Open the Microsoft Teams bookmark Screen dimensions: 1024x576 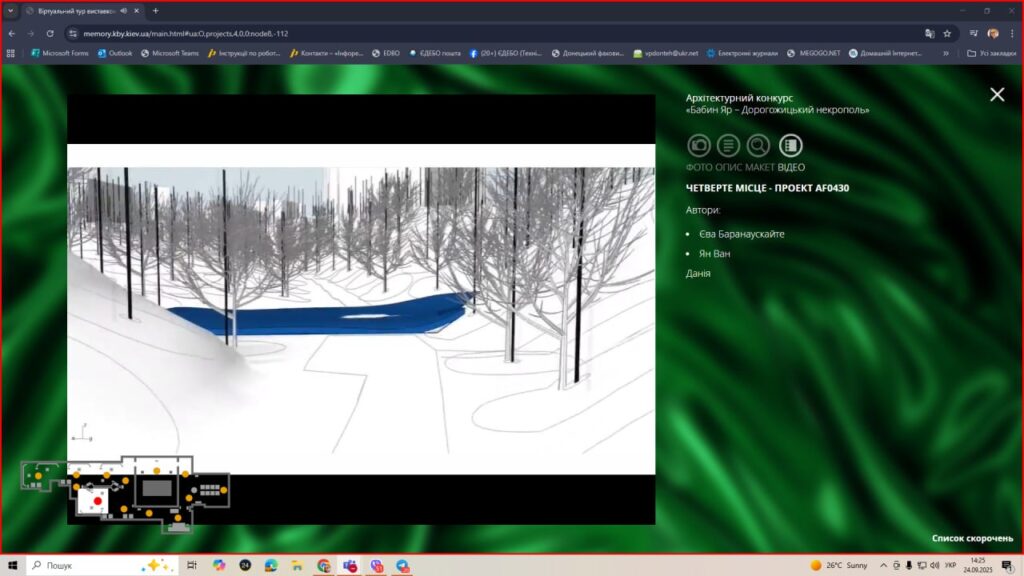(169, 53)
